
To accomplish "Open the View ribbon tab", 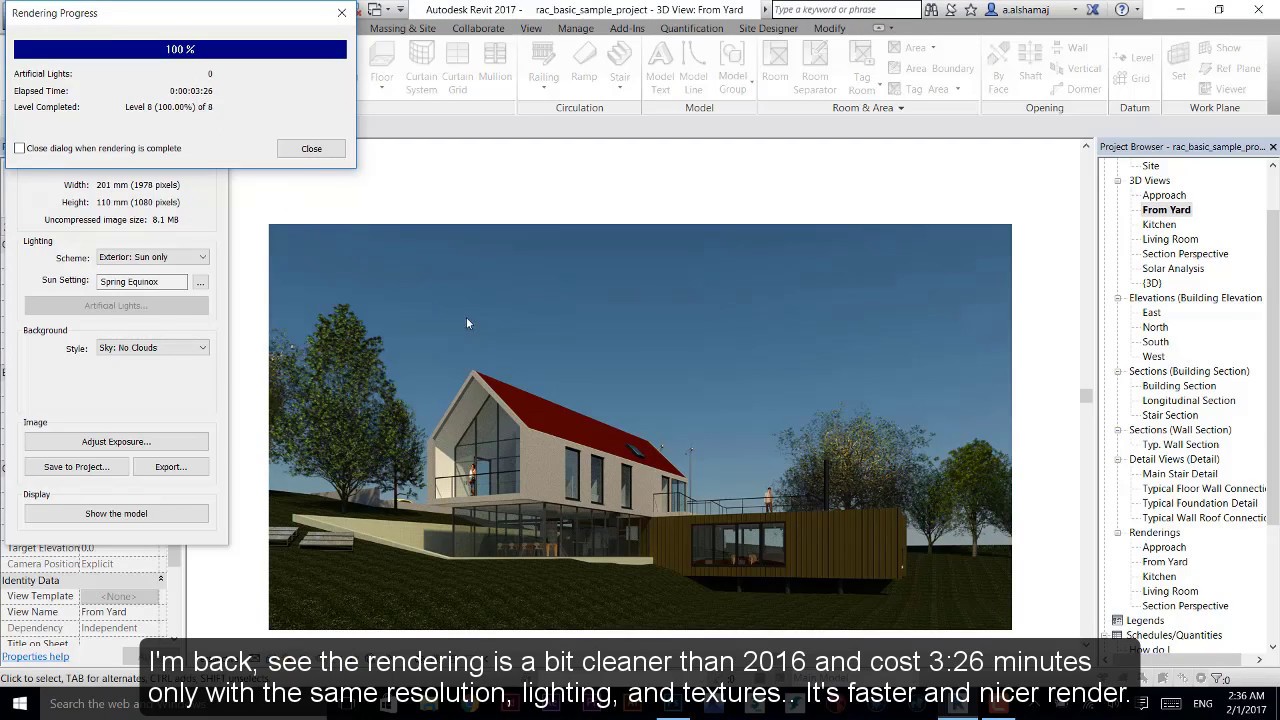I will (x=531, y=28).
